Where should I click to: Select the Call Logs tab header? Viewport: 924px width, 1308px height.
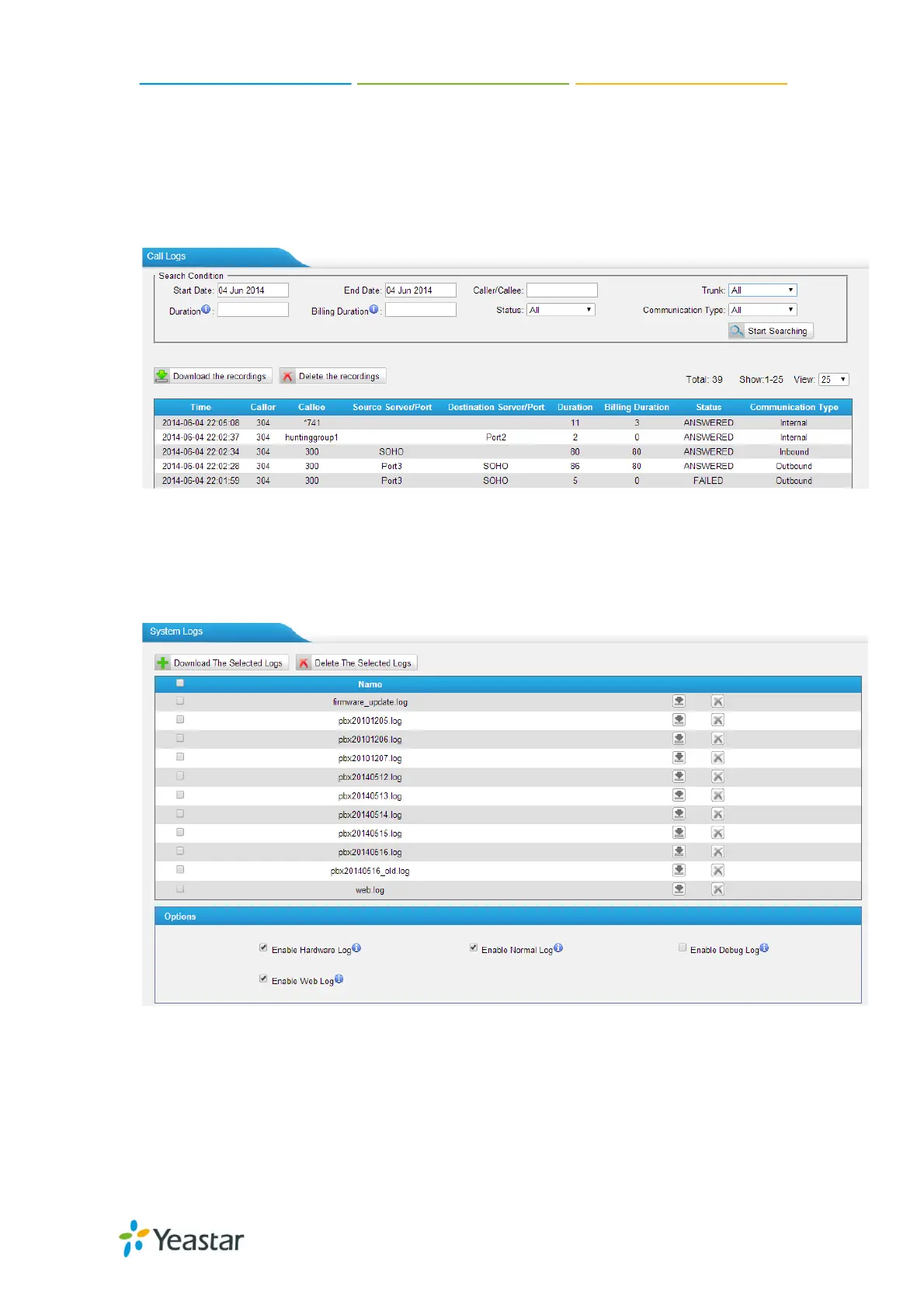(167, 256)
